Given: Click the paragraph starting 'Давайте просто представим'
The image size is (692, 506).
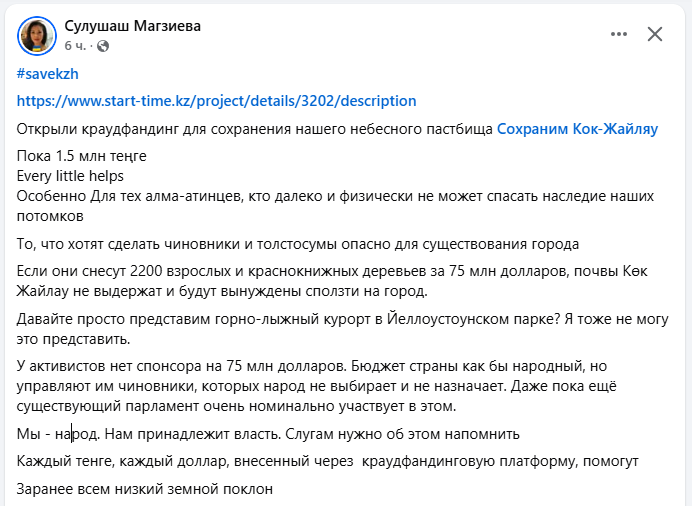Looking at the screenshot, I should click(335, 330).
